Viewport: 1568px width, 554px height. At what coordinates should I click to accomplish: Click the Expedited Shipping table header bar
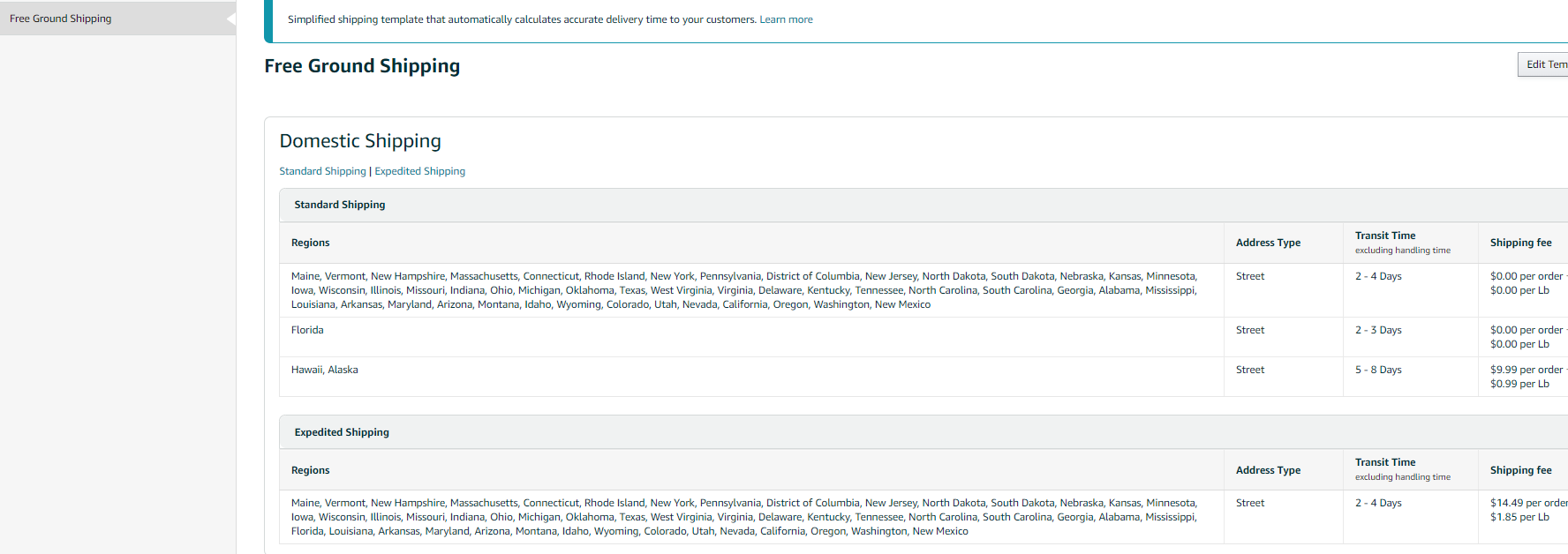(923, 432)
